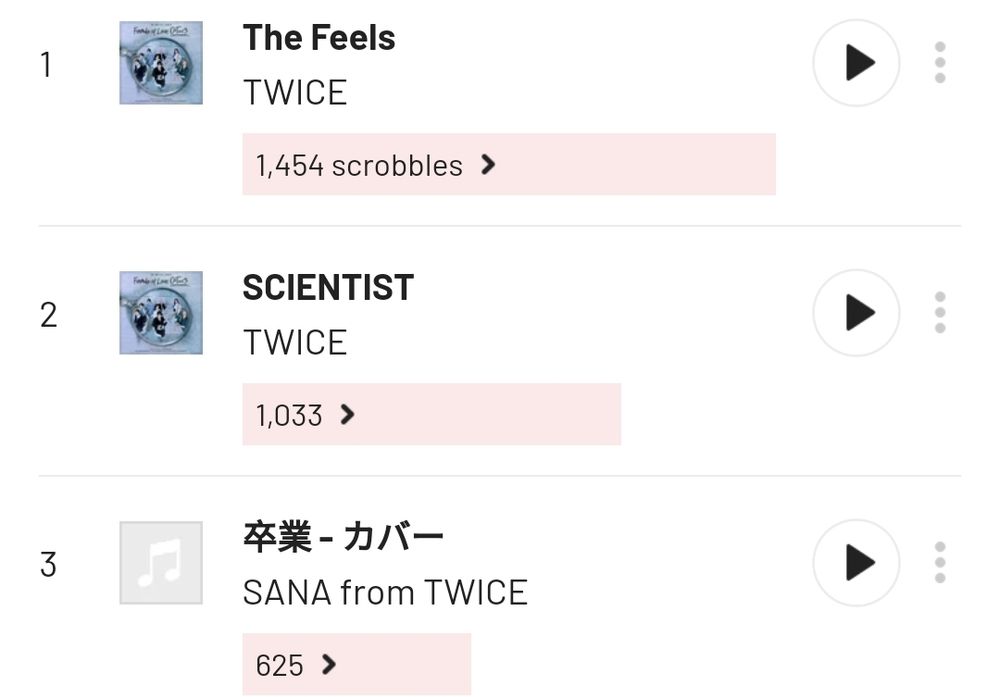Open more options for 卒業 - カバー
Screen dimensions: 1000x697
coord(939,563)
